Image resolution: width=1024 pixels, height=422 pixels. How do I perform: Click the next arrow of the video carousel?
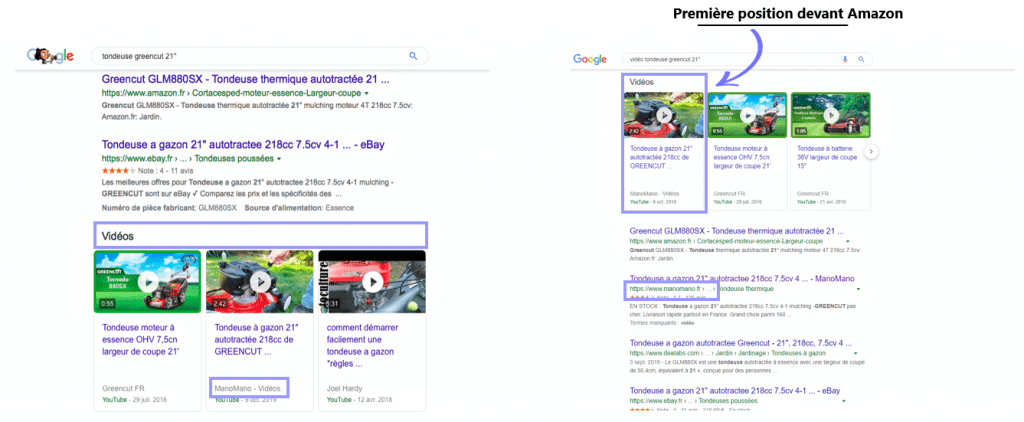point(872,152)
